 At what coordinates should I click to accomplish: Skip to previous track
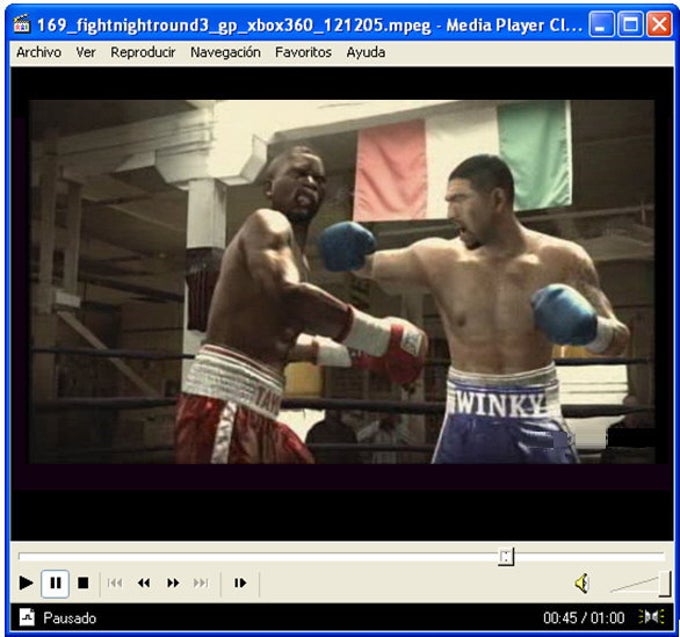pos(115,583)
